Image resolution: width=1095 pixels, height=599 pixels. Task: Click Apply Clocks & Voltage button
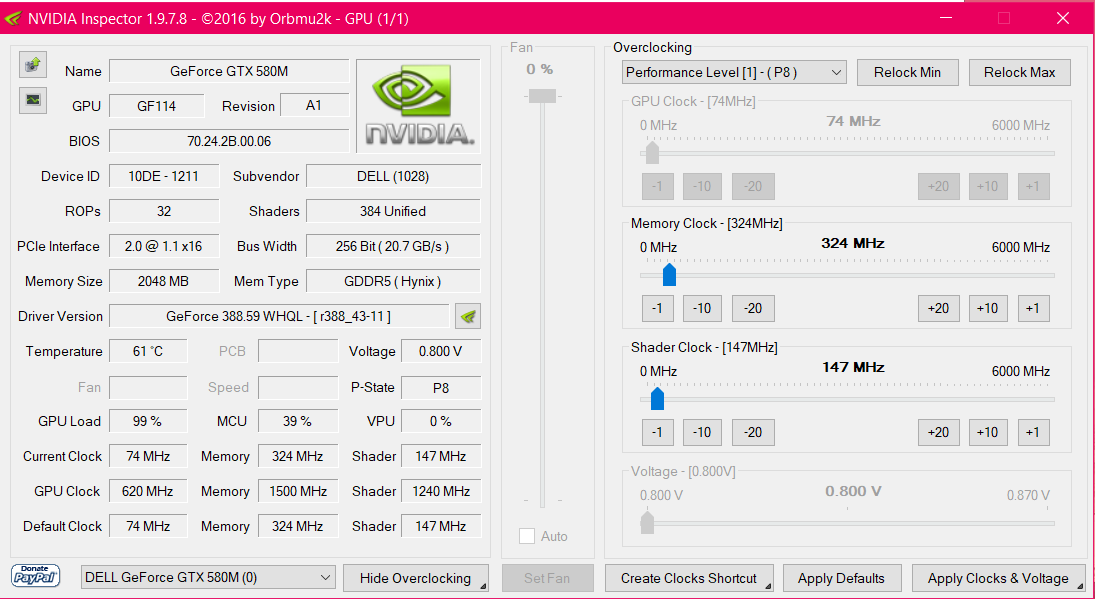point(998,578)
